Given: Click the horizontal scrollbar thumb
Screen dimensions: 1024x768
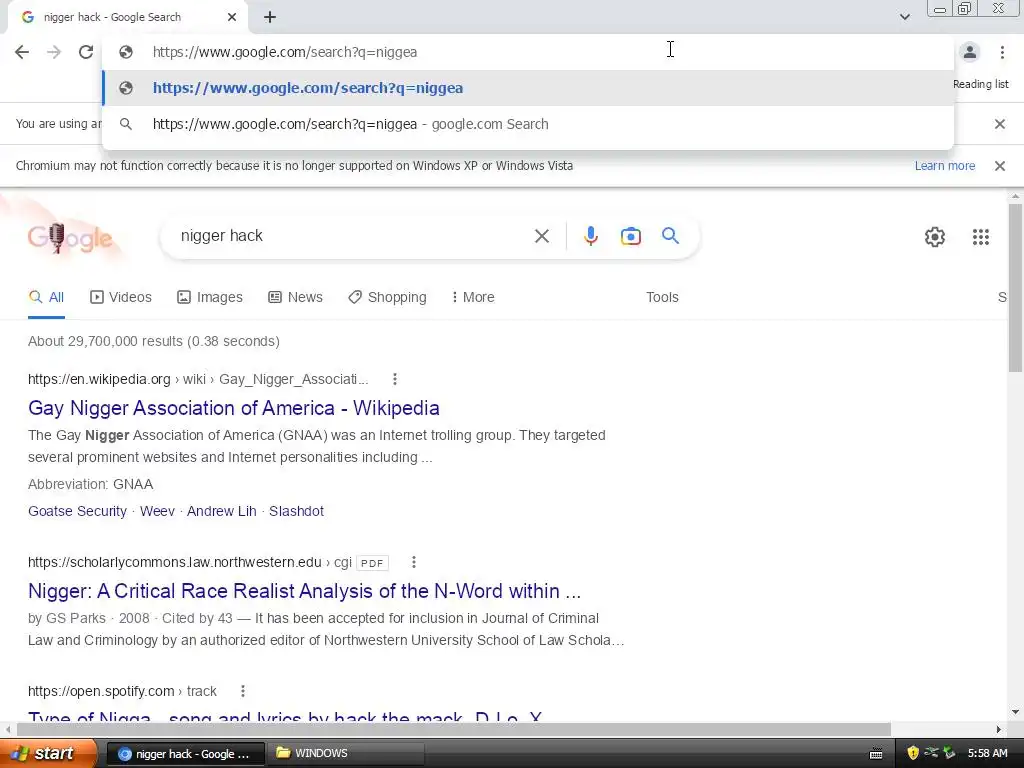Looking at the screenshot, I should [x=454, y=729].
